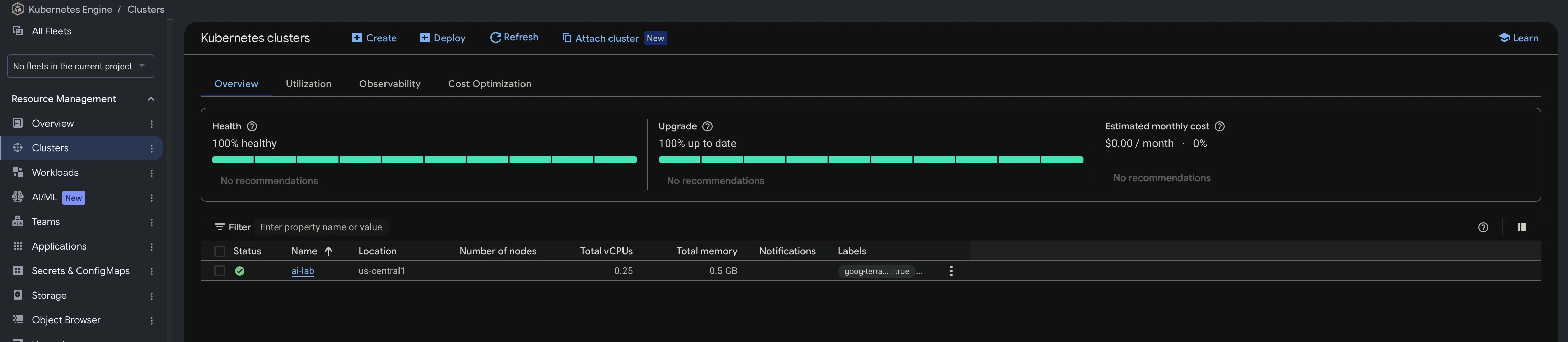The width and height of the screenshot is (1568, 342).
Task: Open the column display options icon
Action: (x=1522, y=227)
